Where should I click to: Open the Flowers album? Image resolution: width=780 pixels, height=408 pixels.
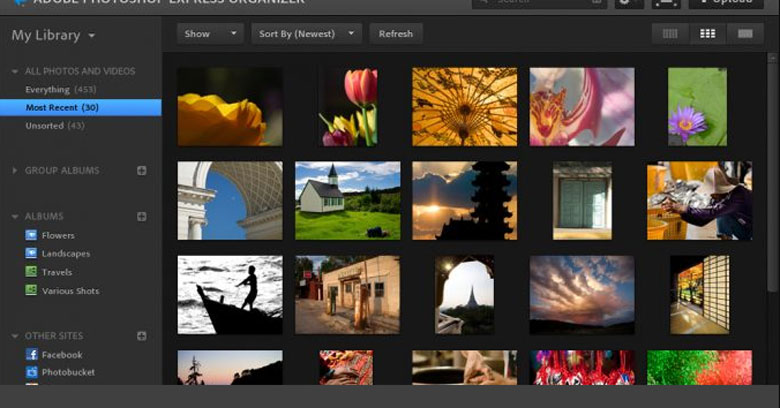coord(50,235)
